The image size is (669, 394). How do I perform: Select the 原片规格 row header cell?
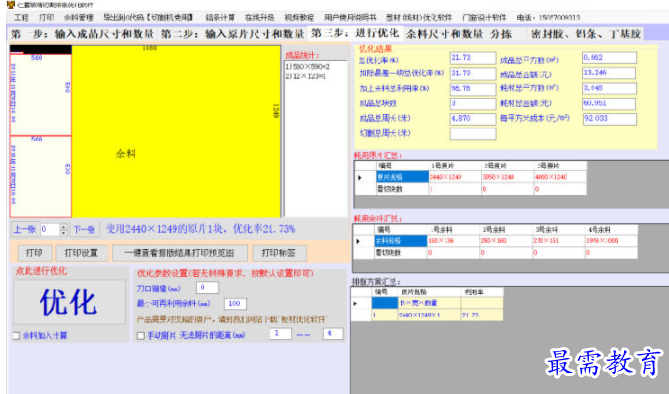tap(402, 177)
